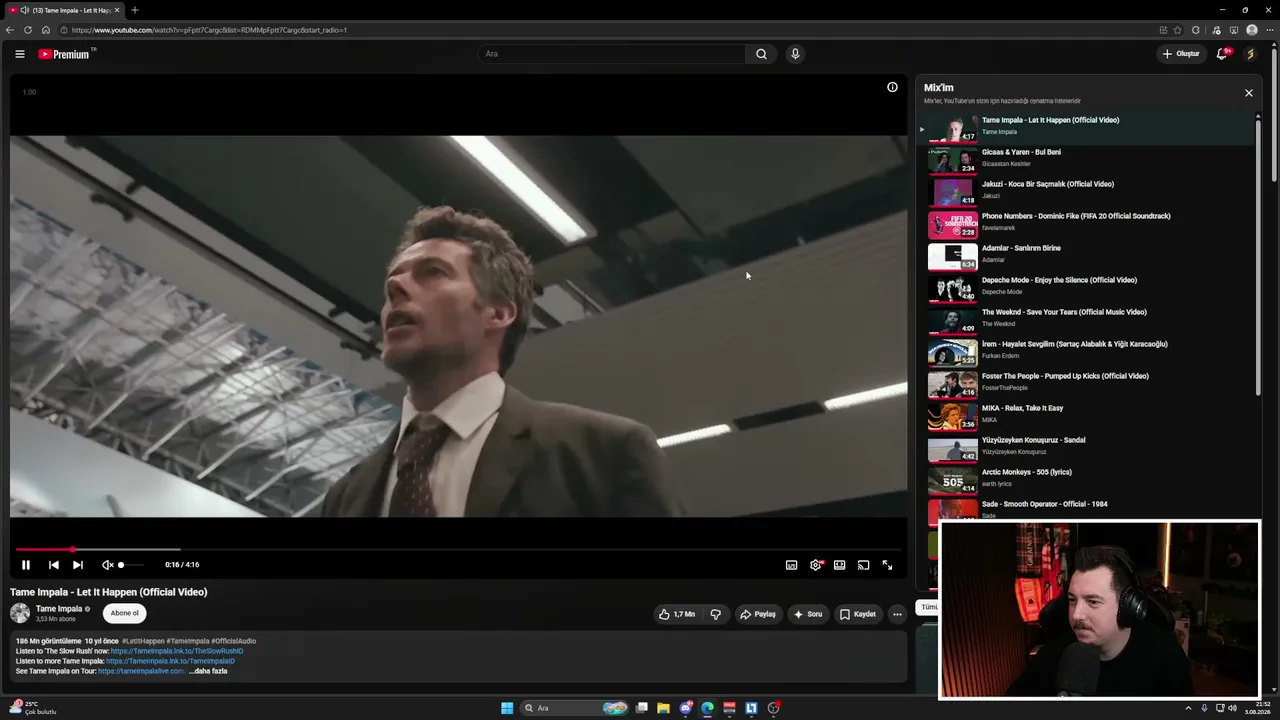Close the Mix'im playlist panel

pyautogui.click(x=1248, y=93)
